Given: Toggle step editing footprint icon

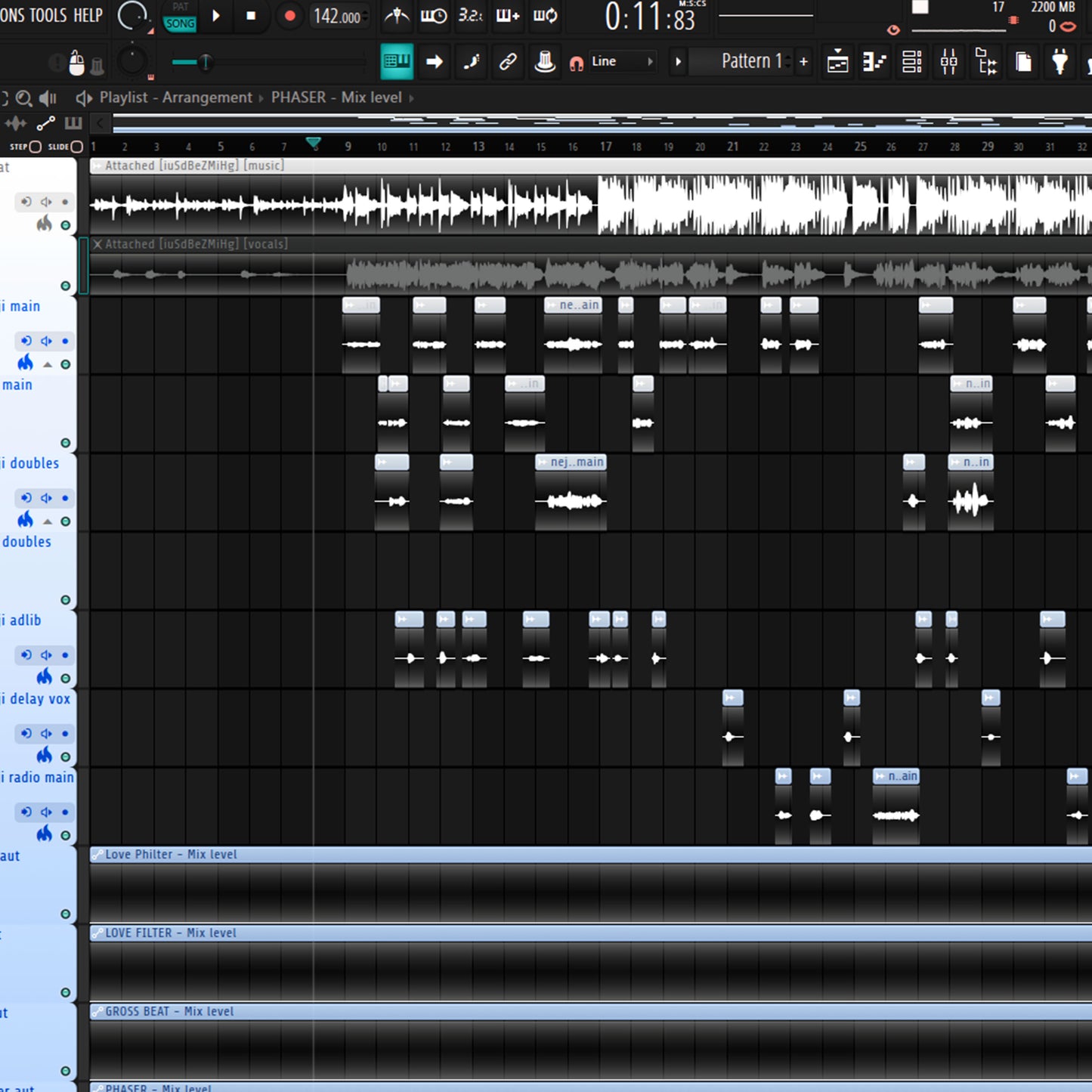Looking at the screenshot, I should pyautogui.click(x=471, y=62).
